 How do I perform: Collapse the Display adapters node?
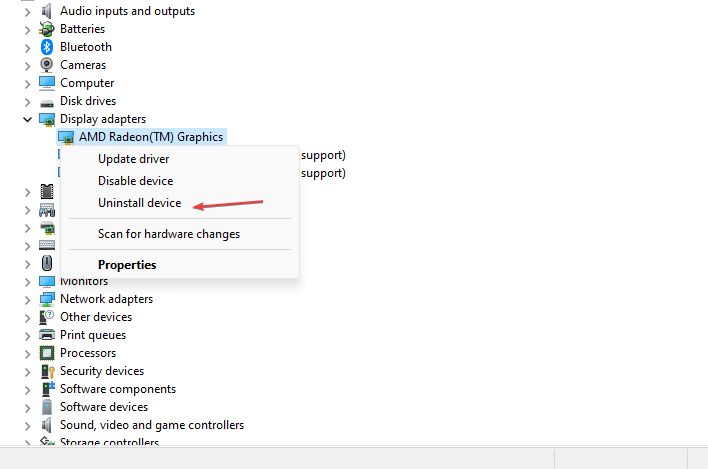[28, 120]
